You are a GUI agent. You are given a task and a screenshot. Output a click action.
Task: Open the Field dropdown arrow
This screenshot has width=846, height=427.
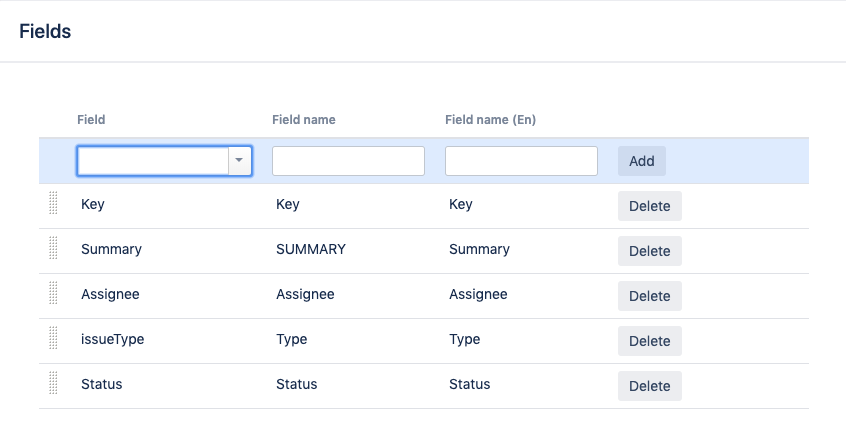tap(239, 161)
